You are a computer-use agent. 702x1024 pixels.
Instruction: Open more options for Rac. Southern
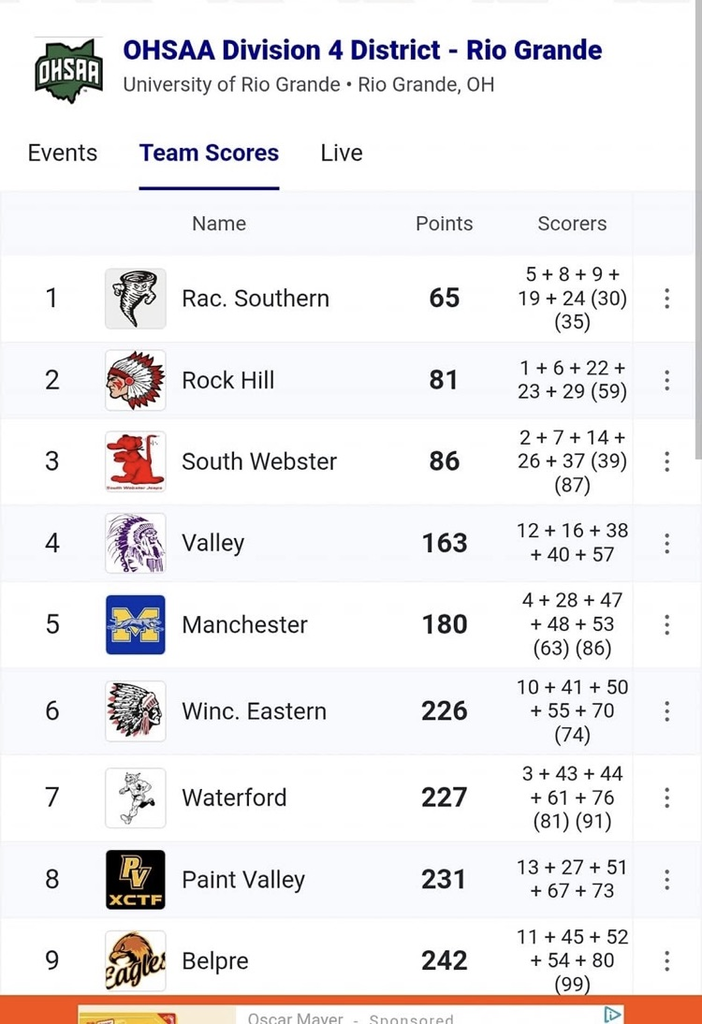pyautogui.click(x=667, y=298)
